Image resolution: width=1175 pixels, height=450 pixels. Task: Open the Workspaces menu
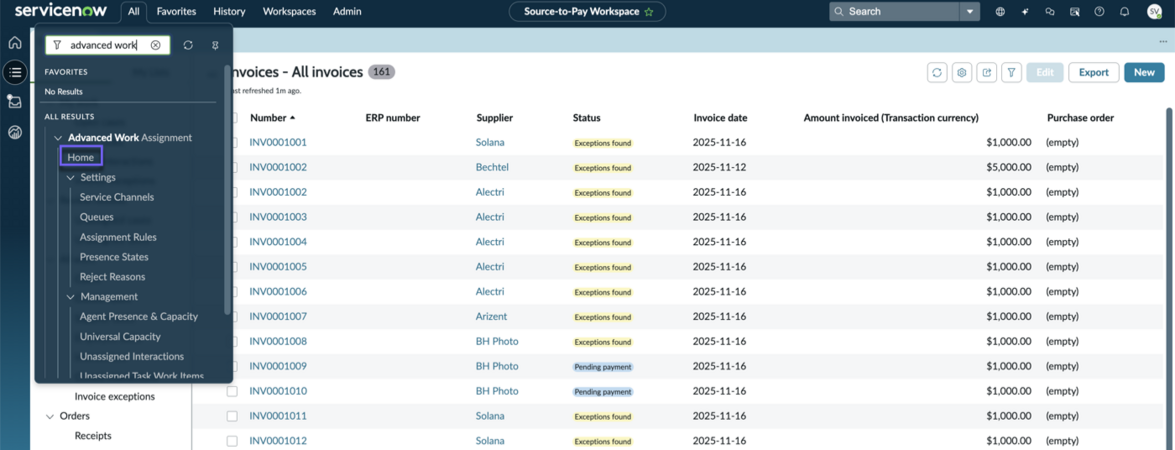(x=289, y=12)
